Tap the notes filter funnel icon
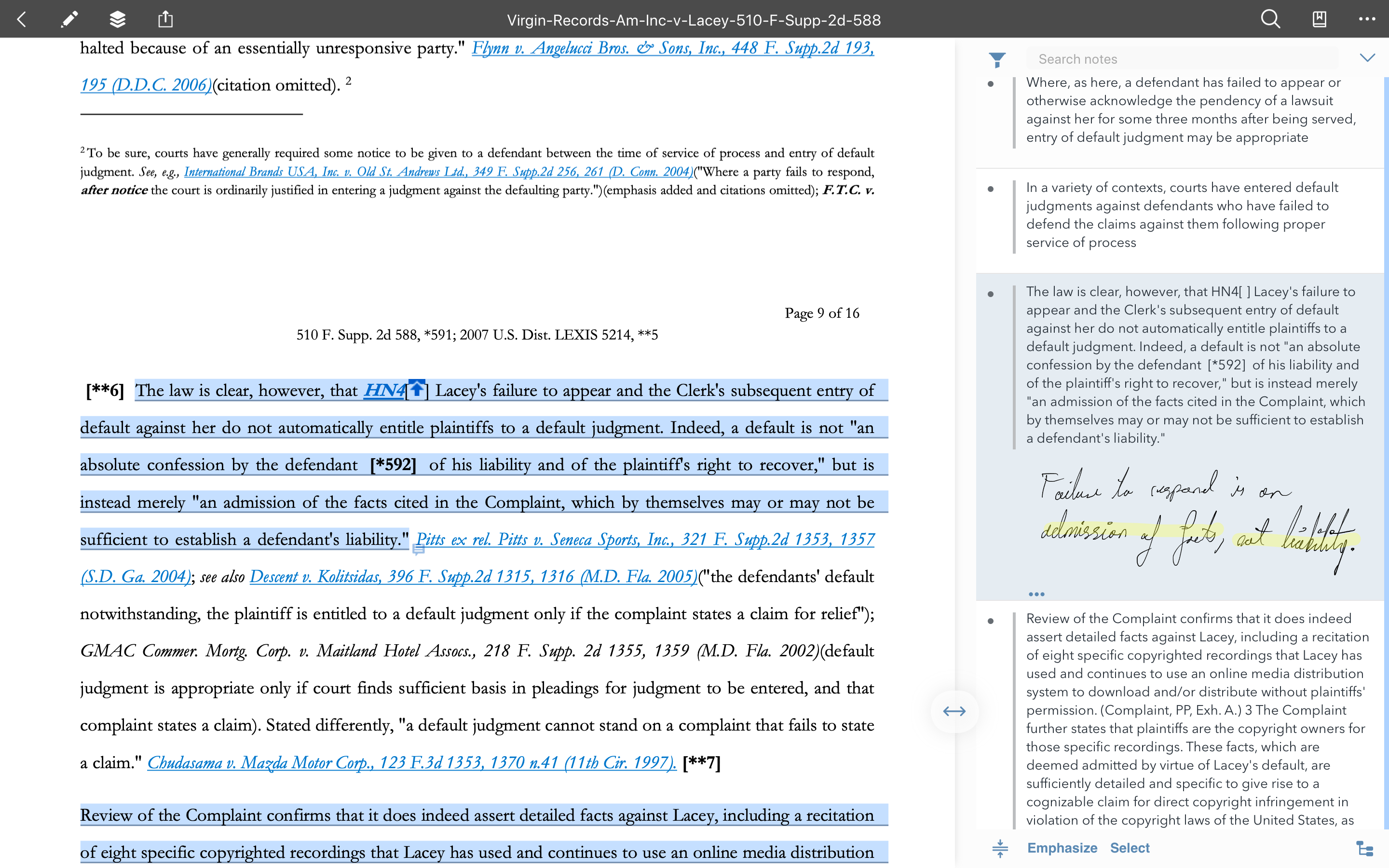Screen dimensions: 1389x868 coord(997,59)
